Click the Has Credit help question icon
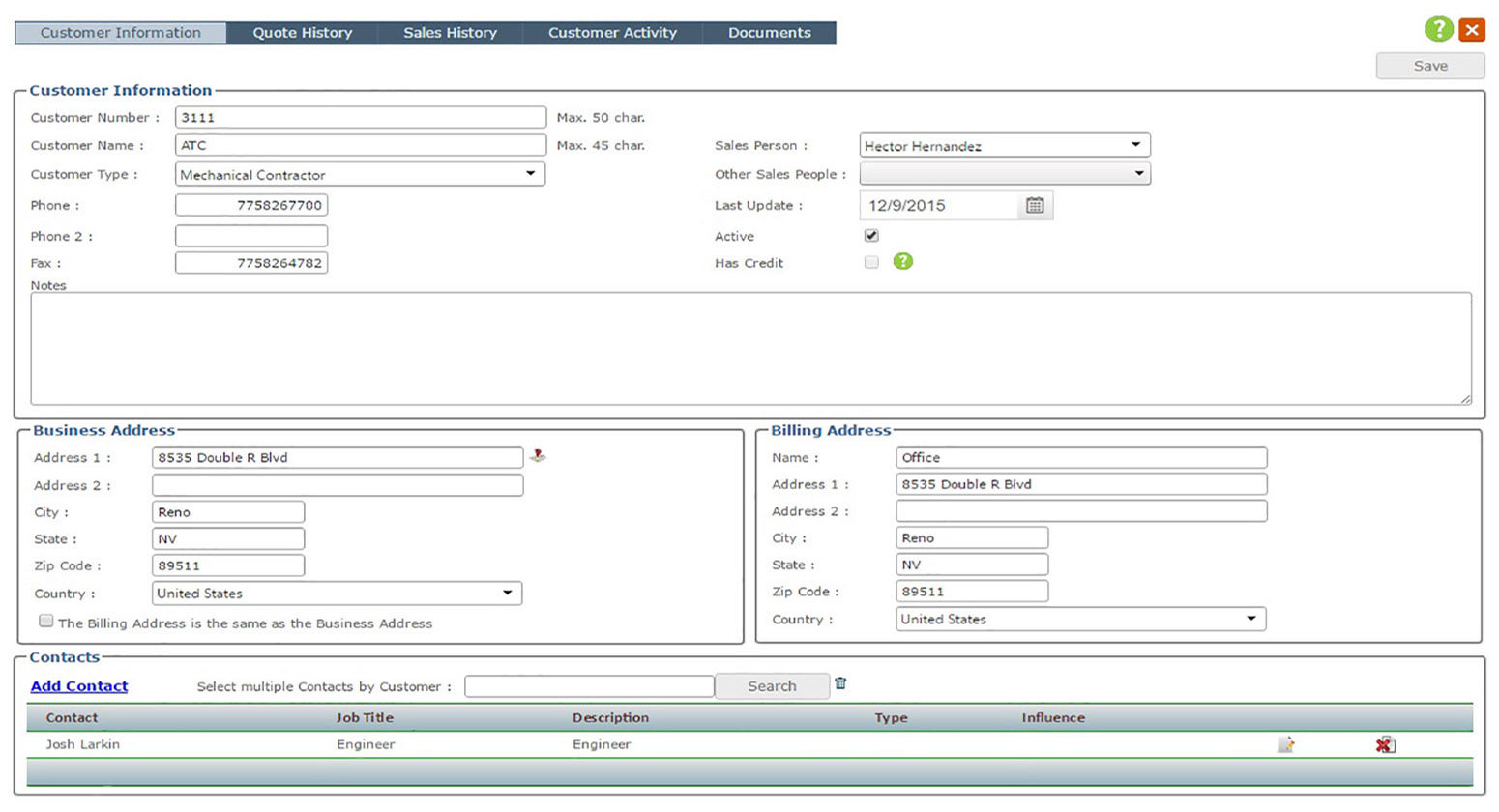The height and width of the screenshot is (812, 1499). (902, 262)
